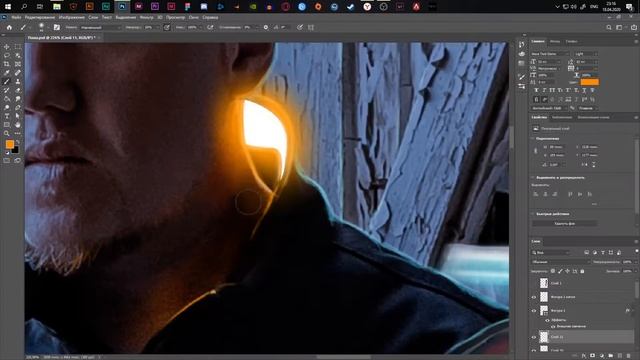
Task: Create a new layer group folder icon
Action: coord(611,356)
